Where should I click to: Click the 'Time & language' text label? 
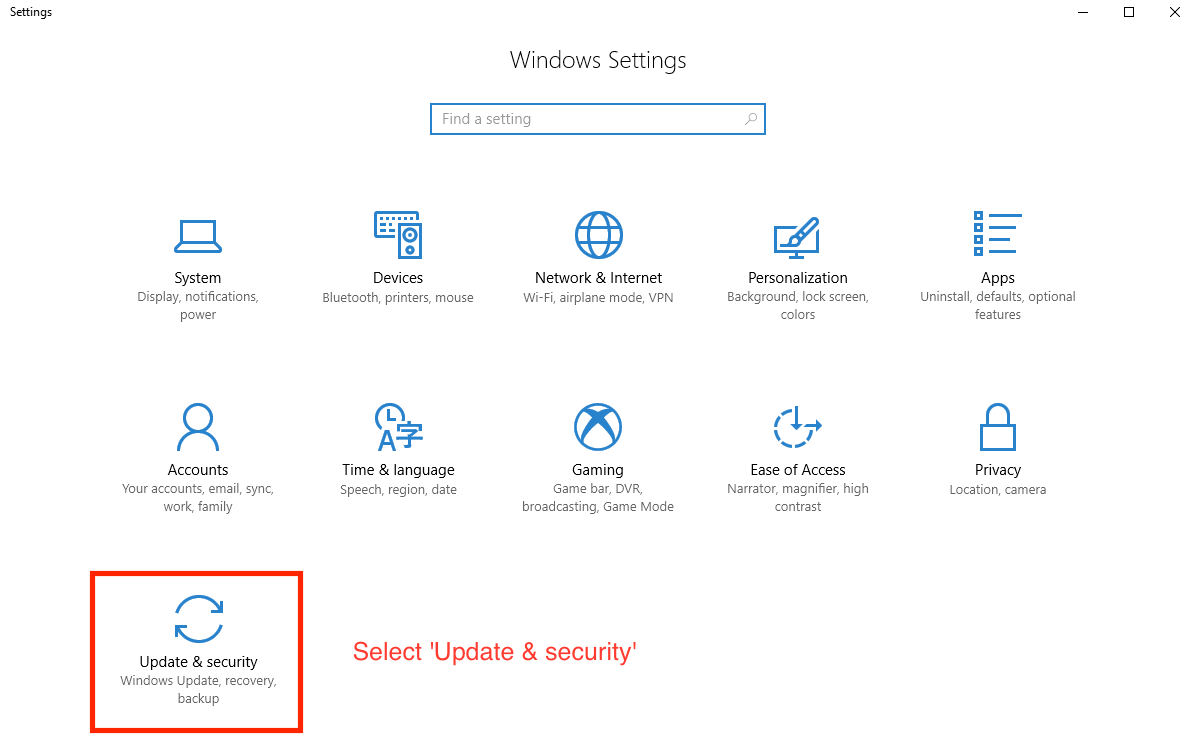coord(398,470)
